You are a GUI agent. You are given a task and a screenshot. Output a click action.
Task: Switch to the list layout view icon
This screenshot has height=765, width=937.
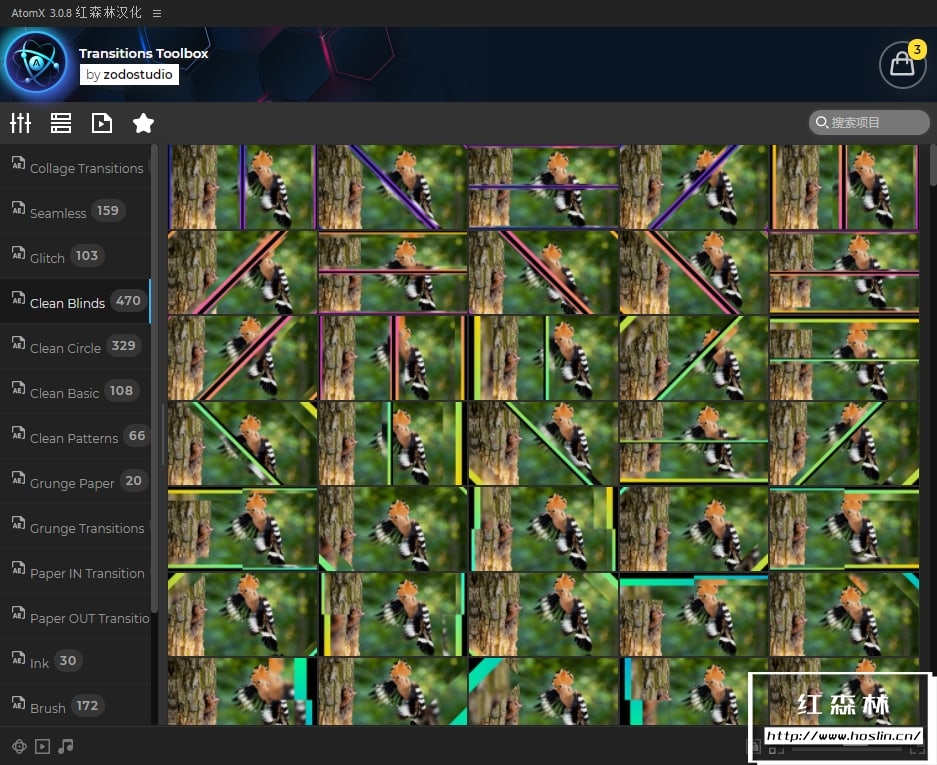click(x=61, y=123)
